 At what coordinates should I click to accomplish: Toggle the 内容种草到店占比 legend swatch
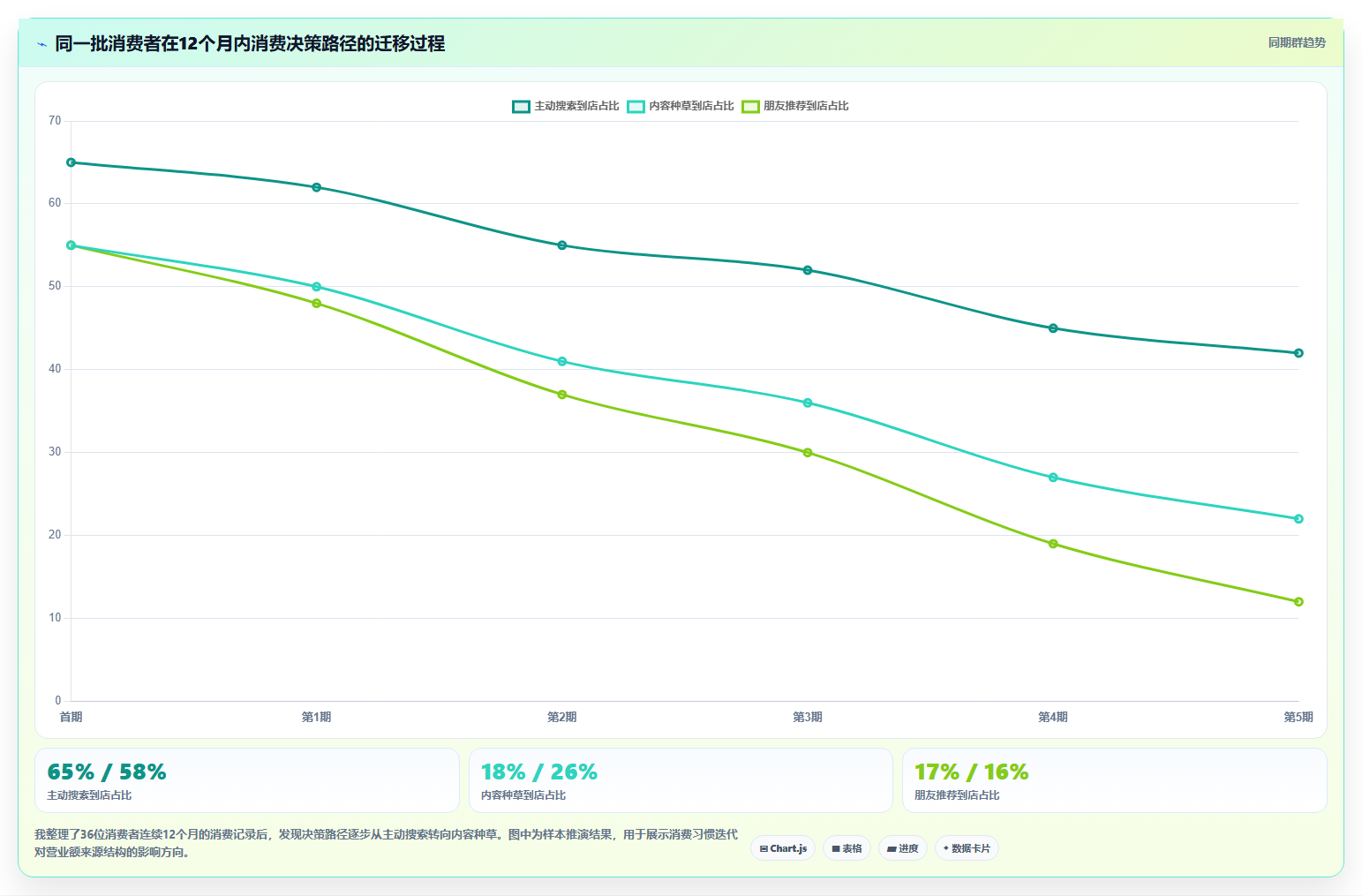636,106
